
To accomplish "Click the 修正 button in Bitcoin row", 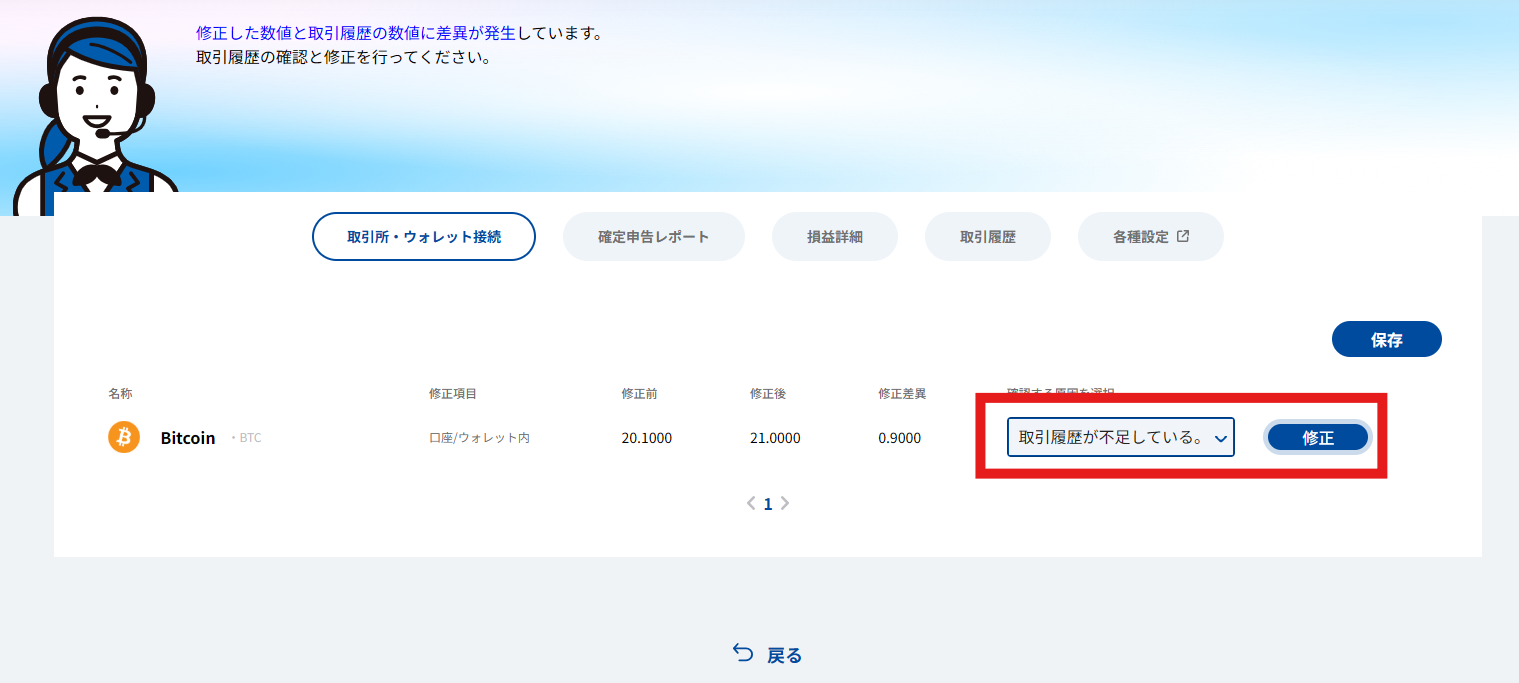I will pyautogui.click(x=1318, y=437).
